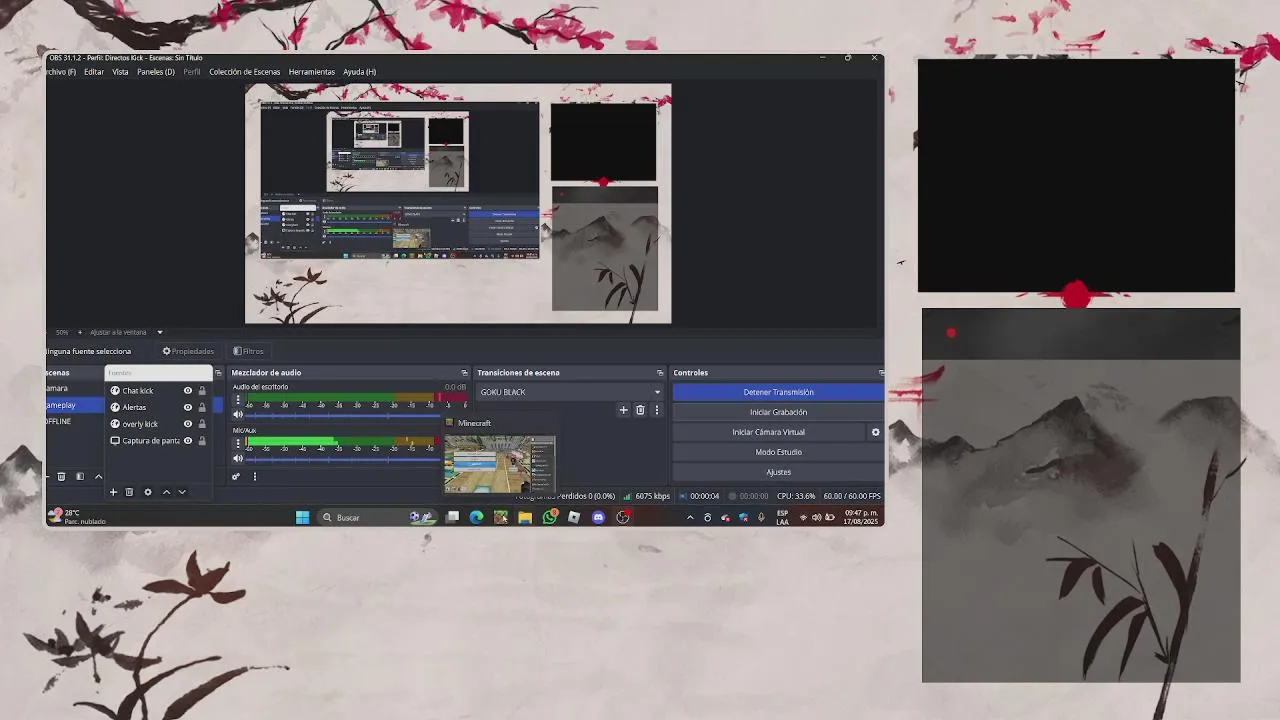The height and width of the screenshot is (720, 1280).
Task: Move scene up in Escenas toolbar
Action: pyautogui.click(x=98, y=476)
